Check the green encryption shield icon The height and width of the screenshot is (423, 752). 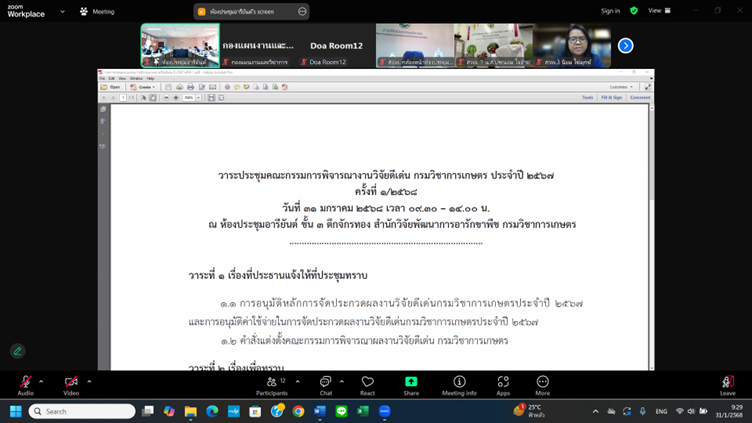[634, 11]
